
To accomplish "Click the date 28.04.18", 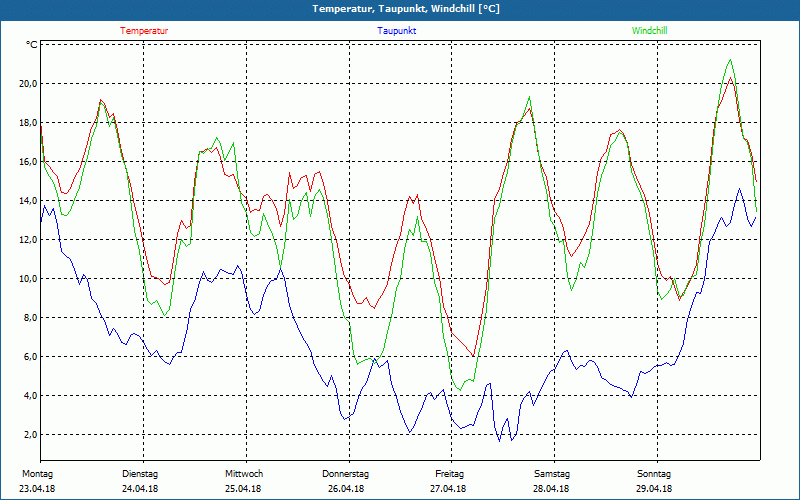I will [551, 489].
